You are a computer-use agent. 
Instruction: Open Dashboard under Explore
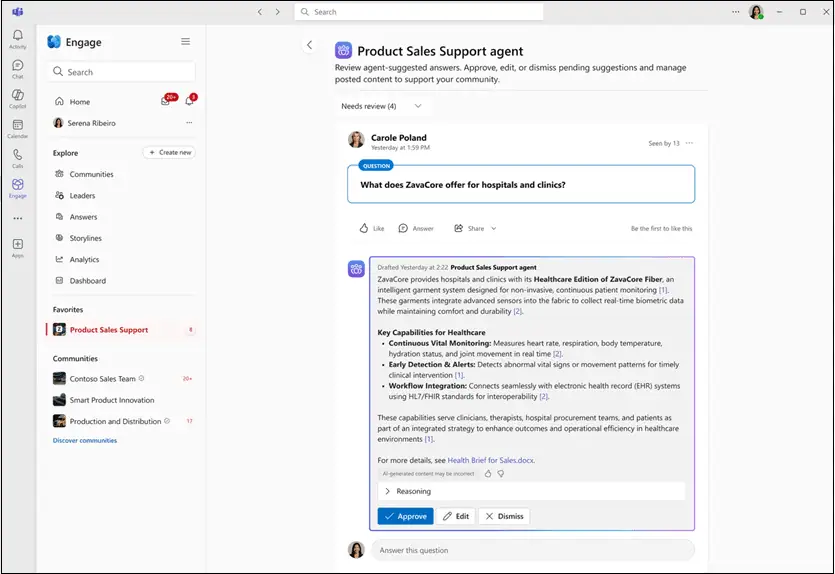87,281
